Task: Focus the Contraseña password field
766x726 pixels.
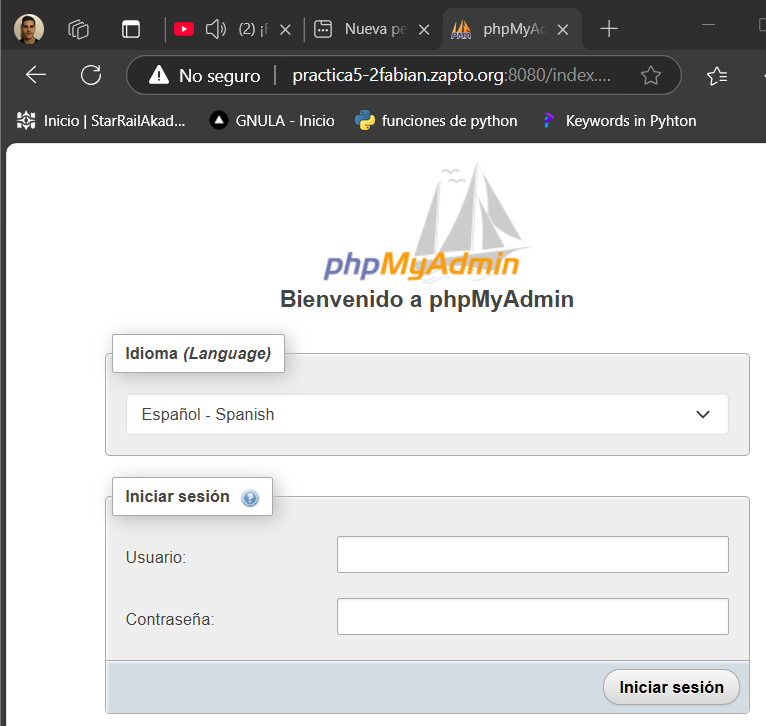Action: (532, 617)
